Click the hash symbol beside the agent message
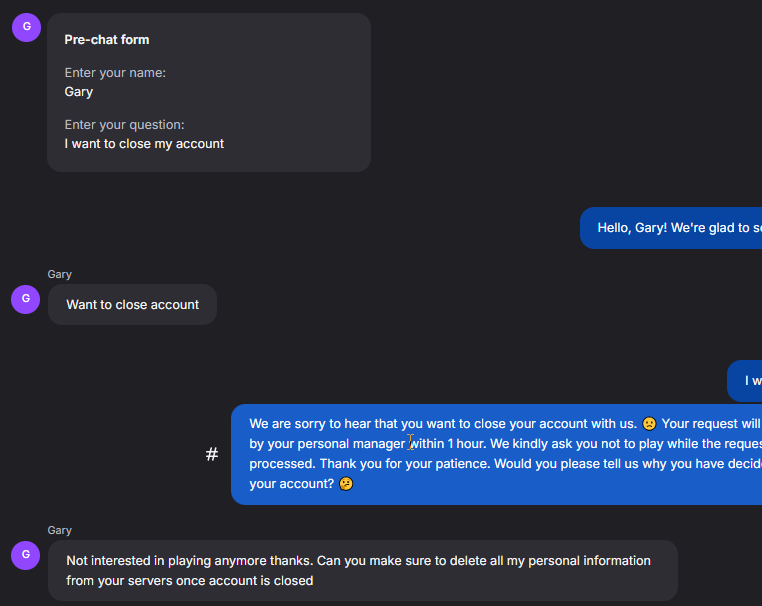The image size is (762, 606). tap(212, 454)
